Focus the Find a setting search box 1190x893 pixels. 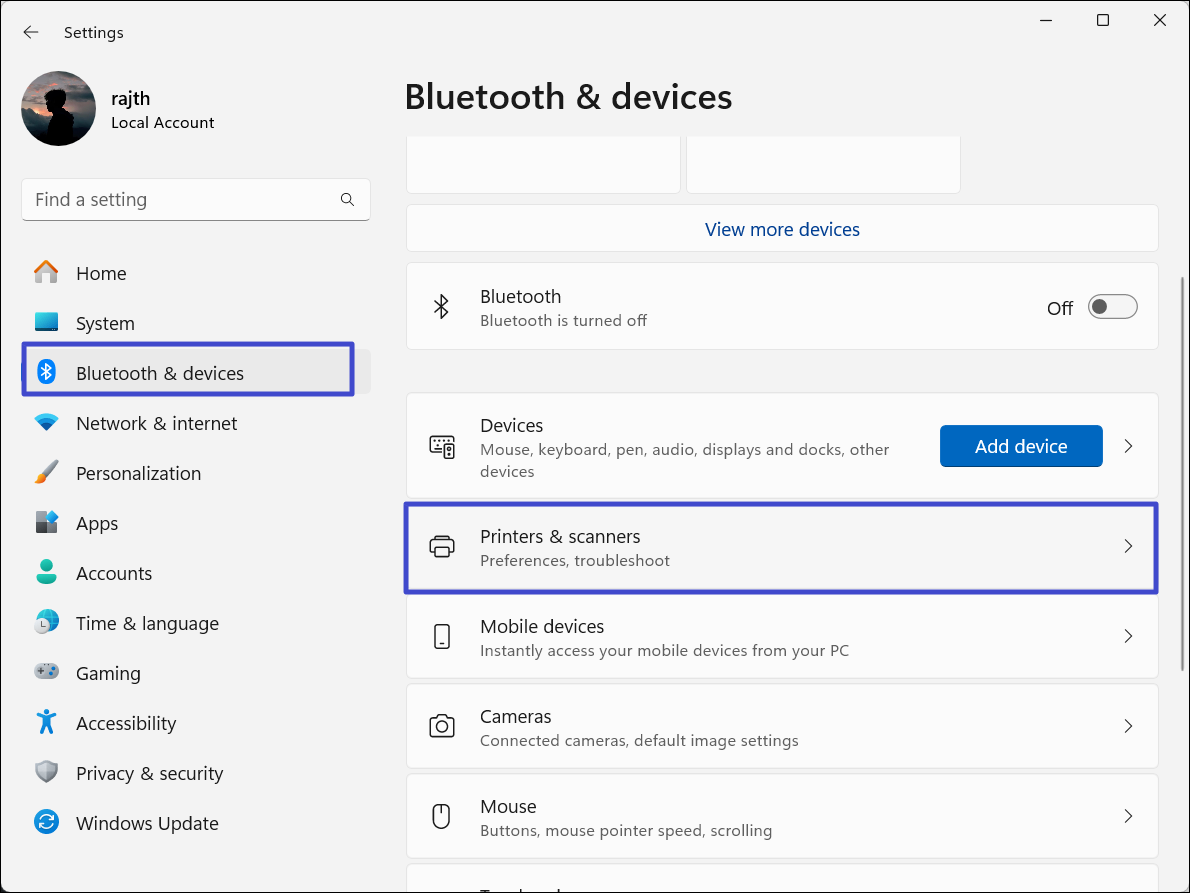(180, 200)
